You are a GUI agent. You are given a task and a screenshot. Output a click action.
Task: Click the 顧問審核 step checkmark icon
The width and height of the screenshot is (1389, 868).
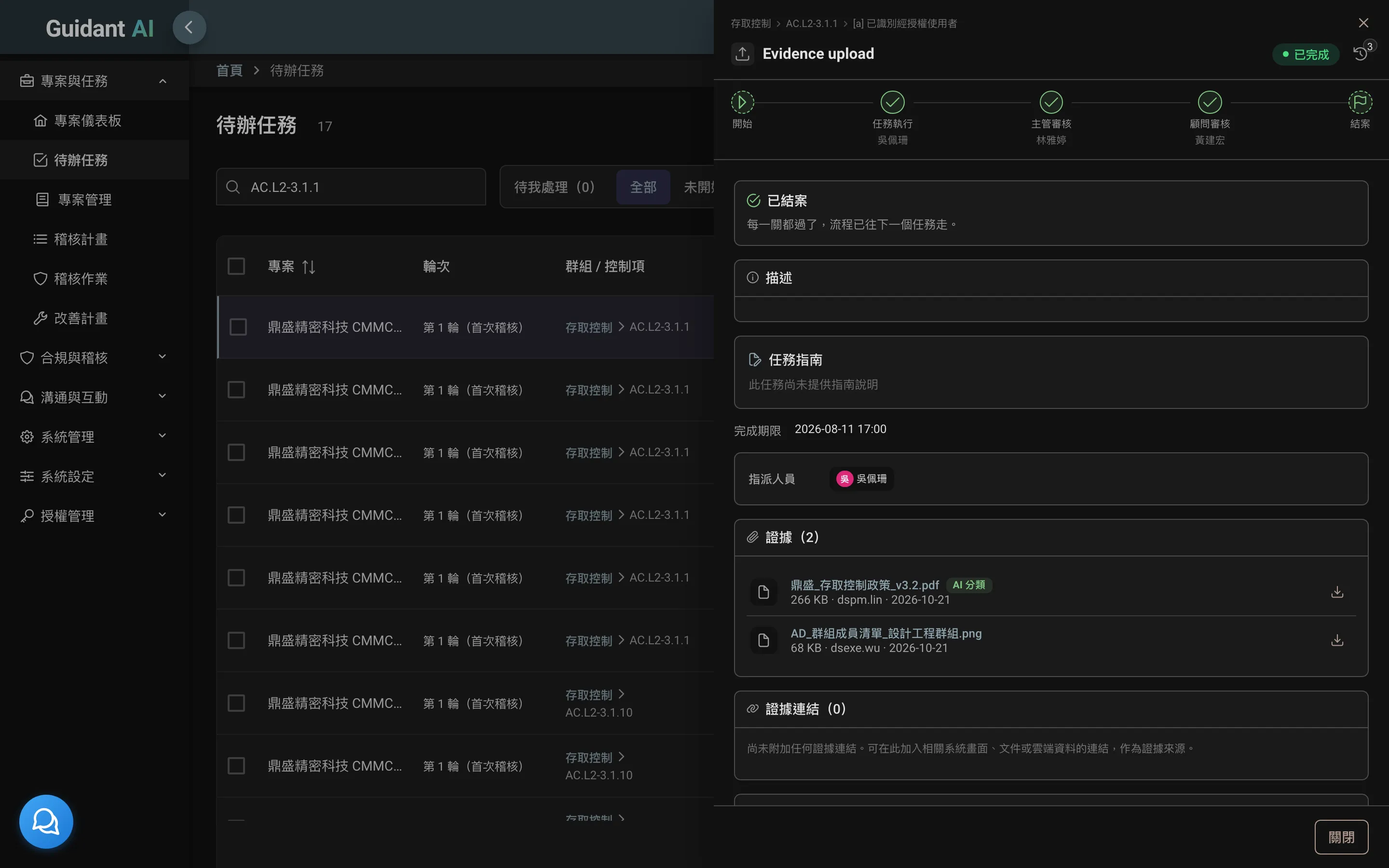(1210, 102)
